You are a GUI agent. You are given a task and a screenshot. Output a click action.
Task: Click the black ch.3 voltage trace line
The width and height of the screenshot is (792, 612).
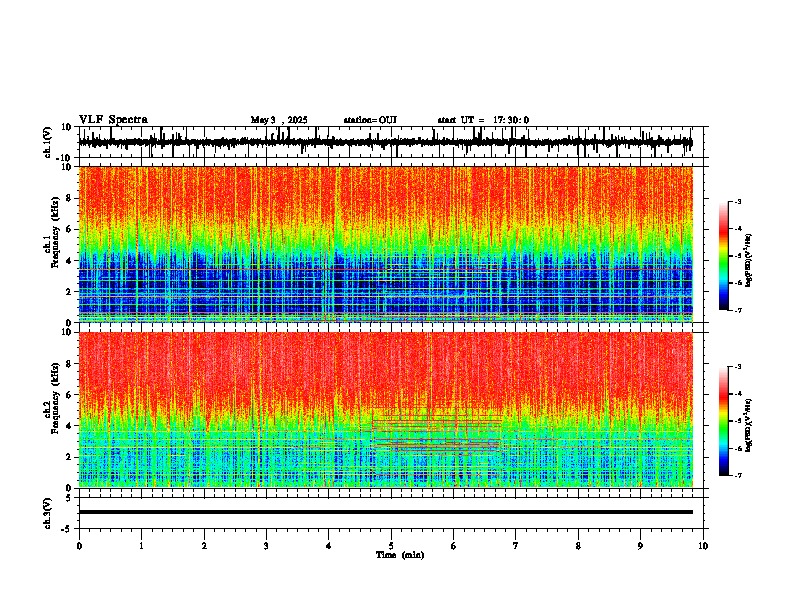tap(386, 512)
